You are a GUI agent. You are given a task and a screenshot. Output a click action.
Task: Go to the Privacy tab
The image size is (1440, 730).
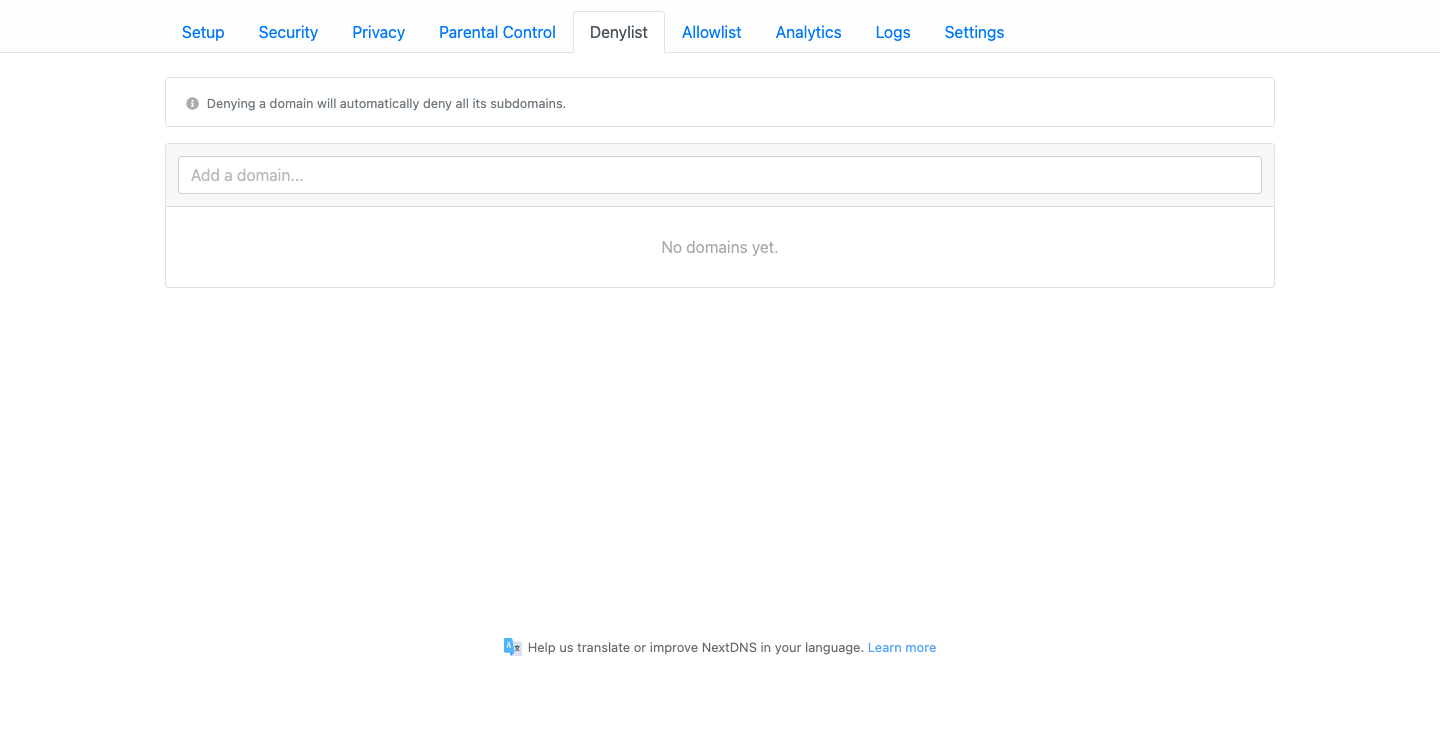point(378,32)
